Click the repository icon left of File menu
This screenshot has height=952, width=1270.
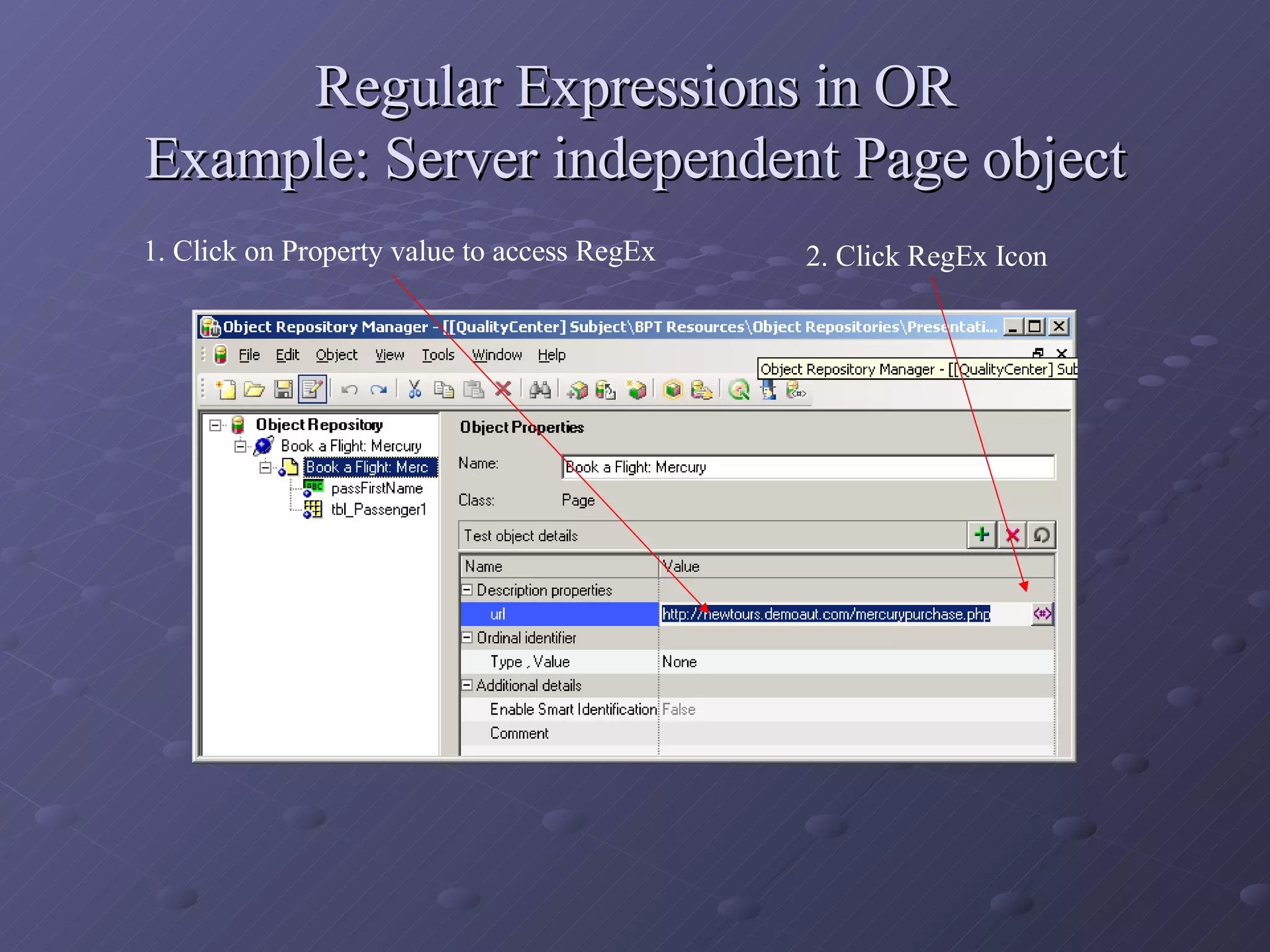tap(220, 355)
